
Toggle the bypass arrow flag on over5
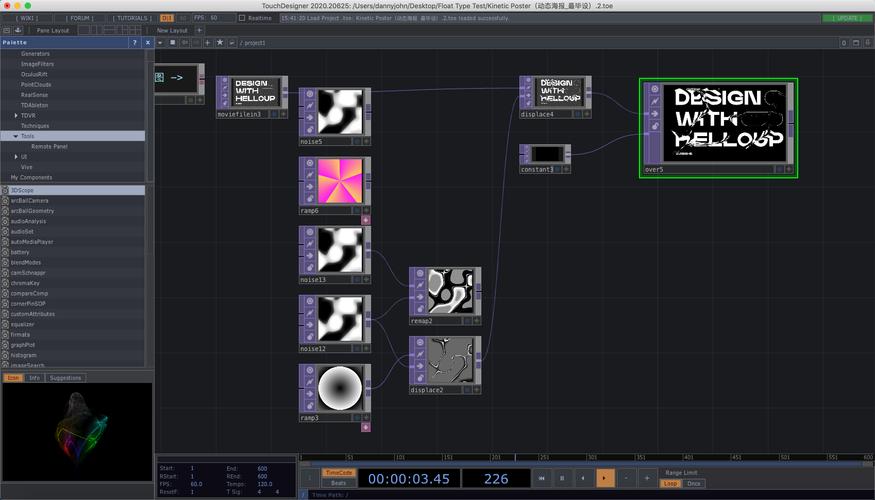(x=655, y=114)
